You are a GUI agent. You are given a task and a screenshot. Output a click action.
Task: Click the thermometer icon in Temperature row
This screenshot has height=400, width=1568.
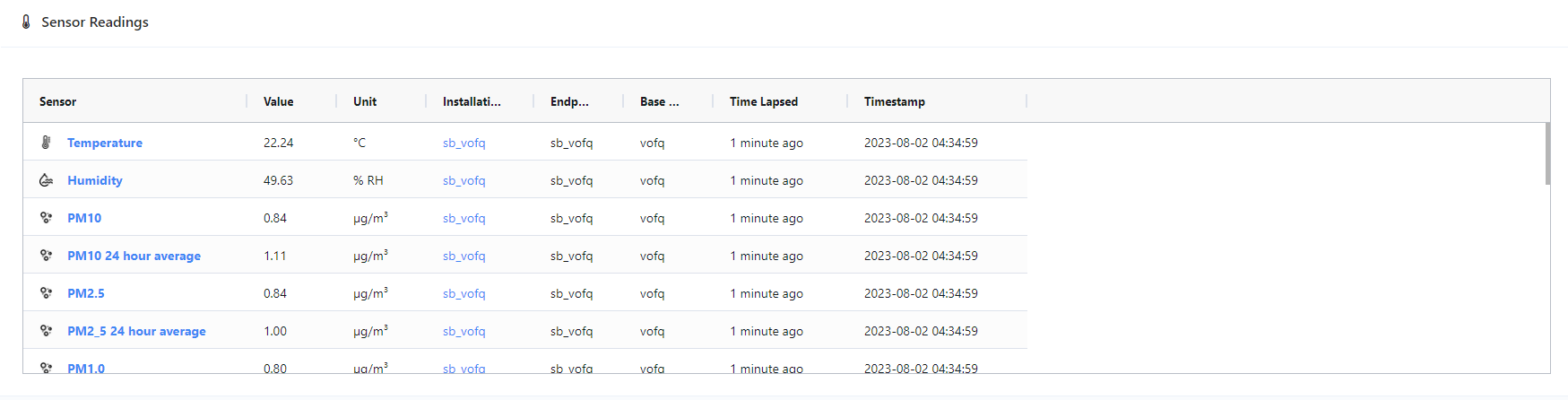click(x=46, y=143)
